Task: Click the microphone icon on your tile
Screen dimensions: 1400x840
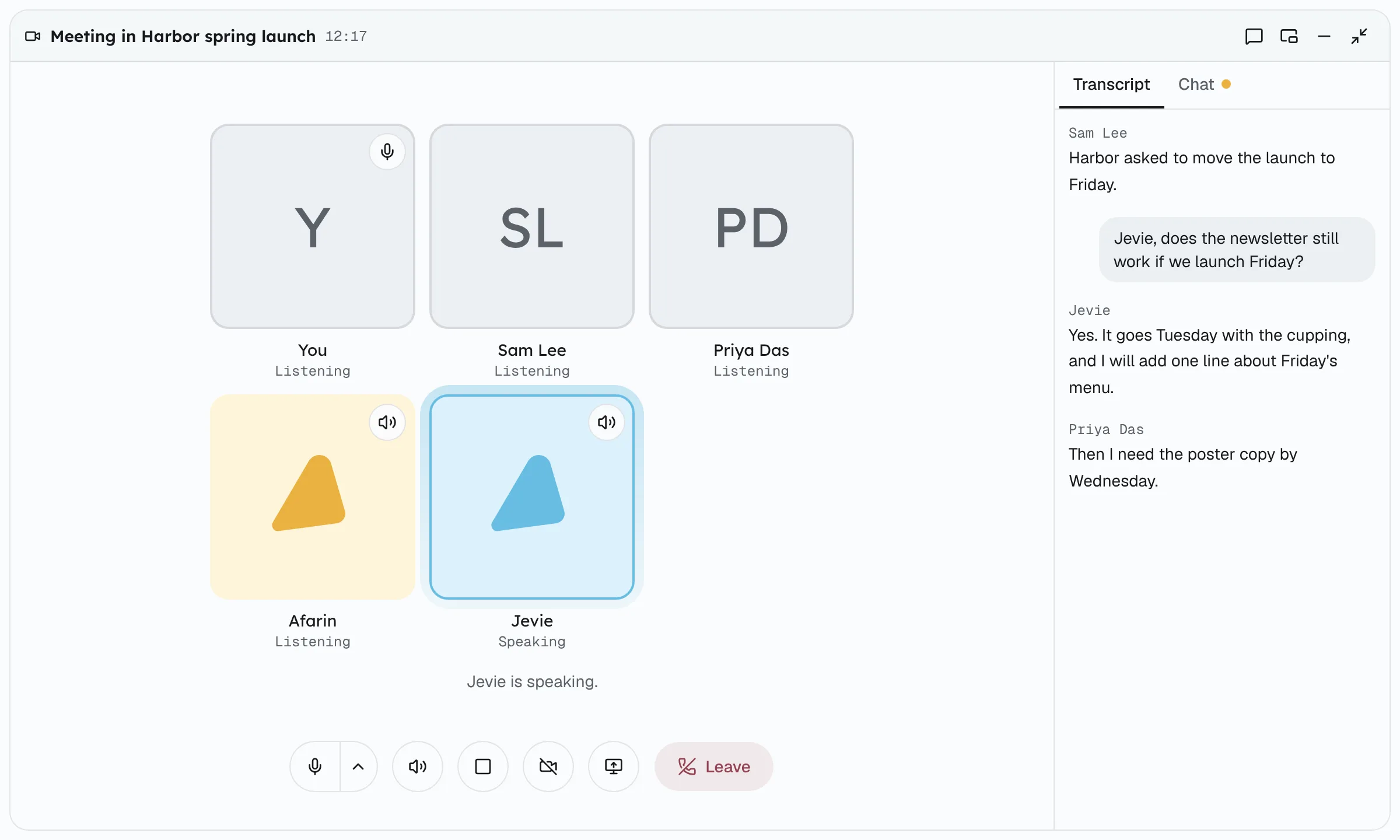Action: point(387,152)
